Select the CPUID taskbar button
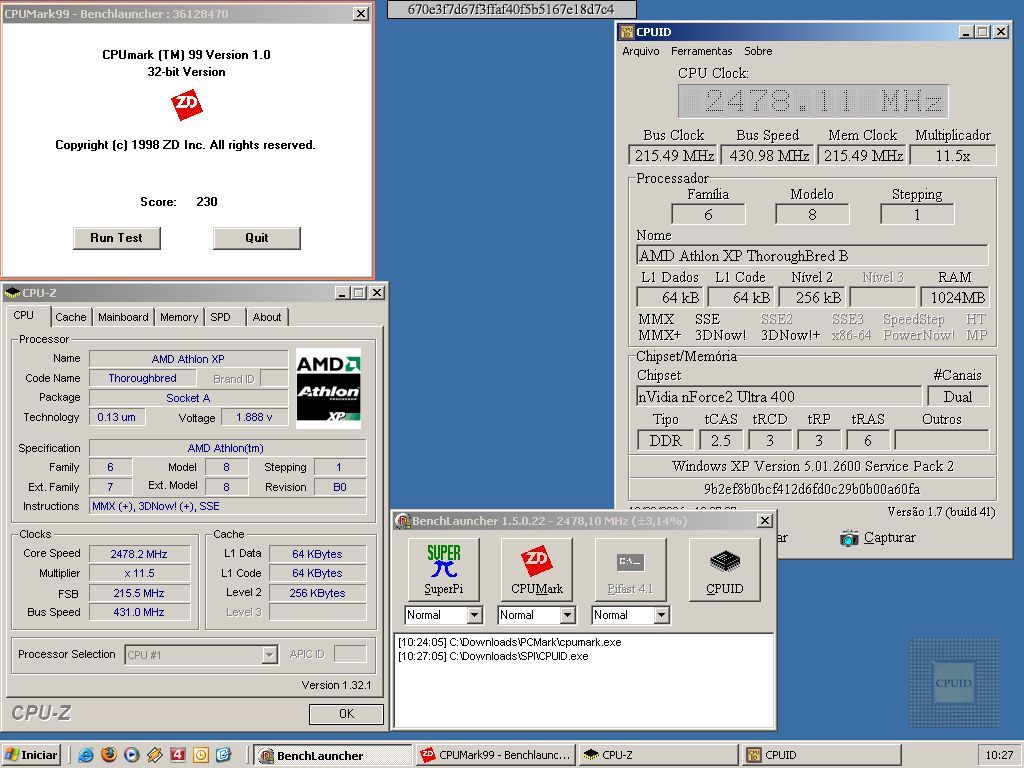Viewport: 1024px width, 768px height. pos(821,756)
